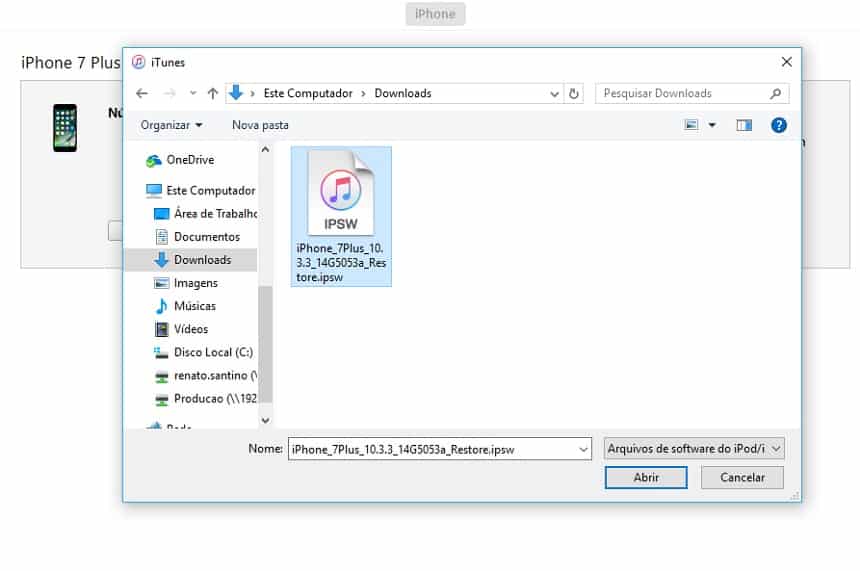Select OneDrive in navigation pane
Image resolution: width=860 pixels, height=571 pixels.
(190, 160)
